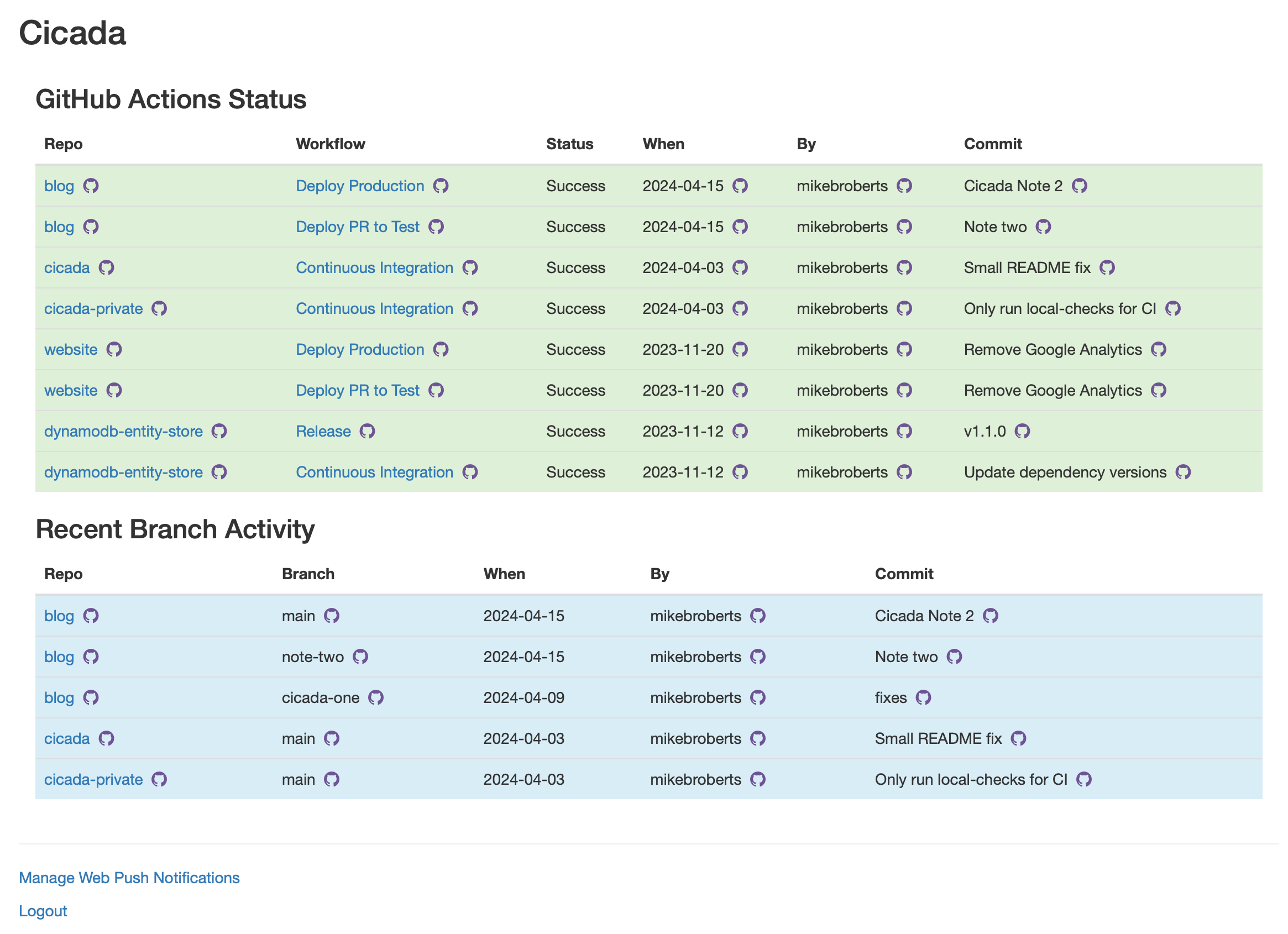Click Branch column header

click(308, 574)
